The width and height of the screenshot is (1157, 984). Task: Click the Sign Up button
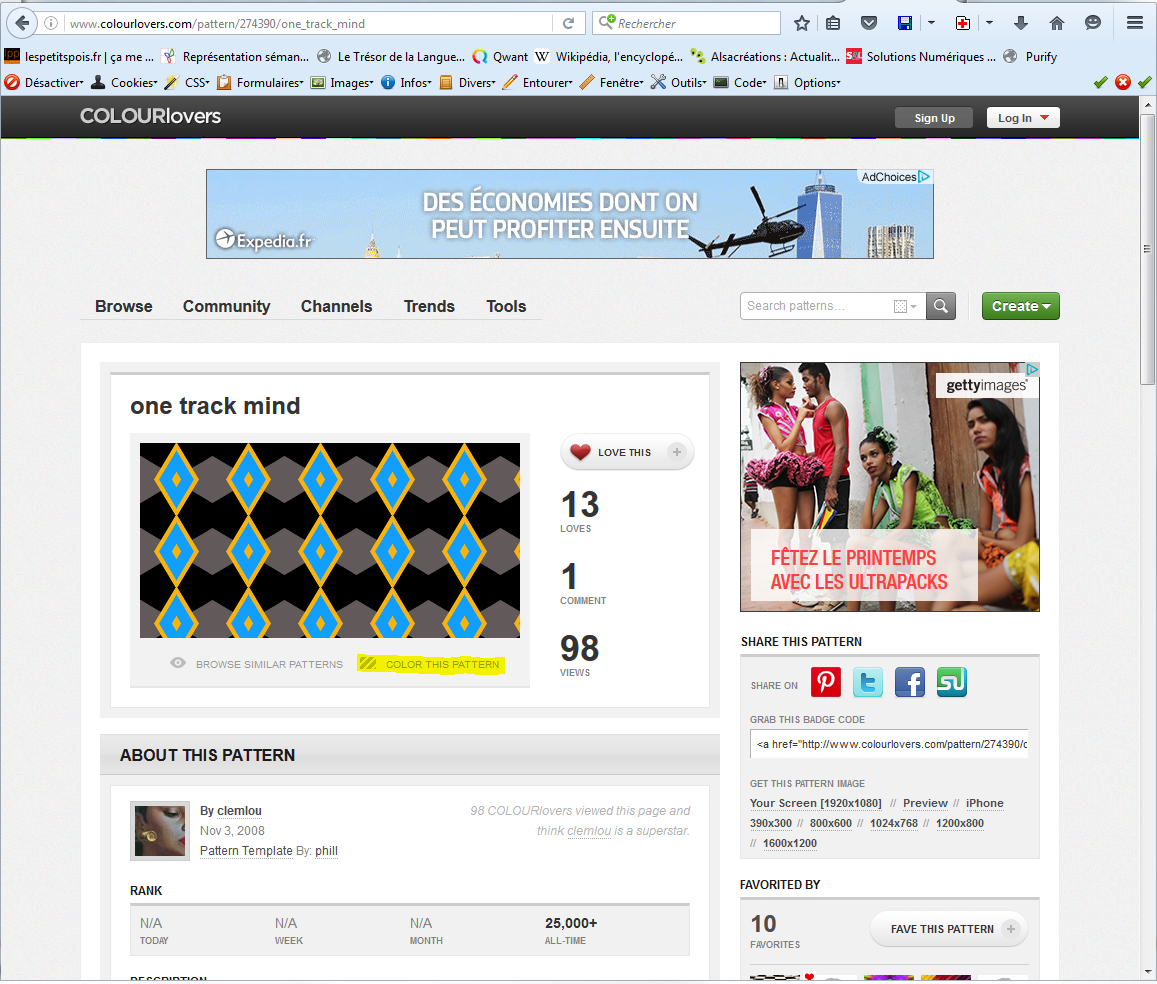[934, 118]
